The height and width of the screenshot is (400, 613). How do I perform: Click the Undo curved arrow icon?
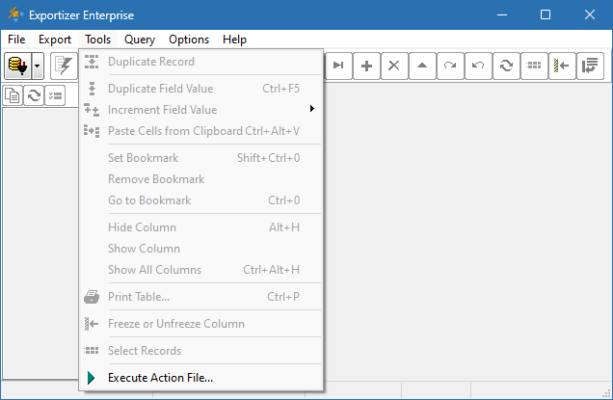[x=478, y=66]
